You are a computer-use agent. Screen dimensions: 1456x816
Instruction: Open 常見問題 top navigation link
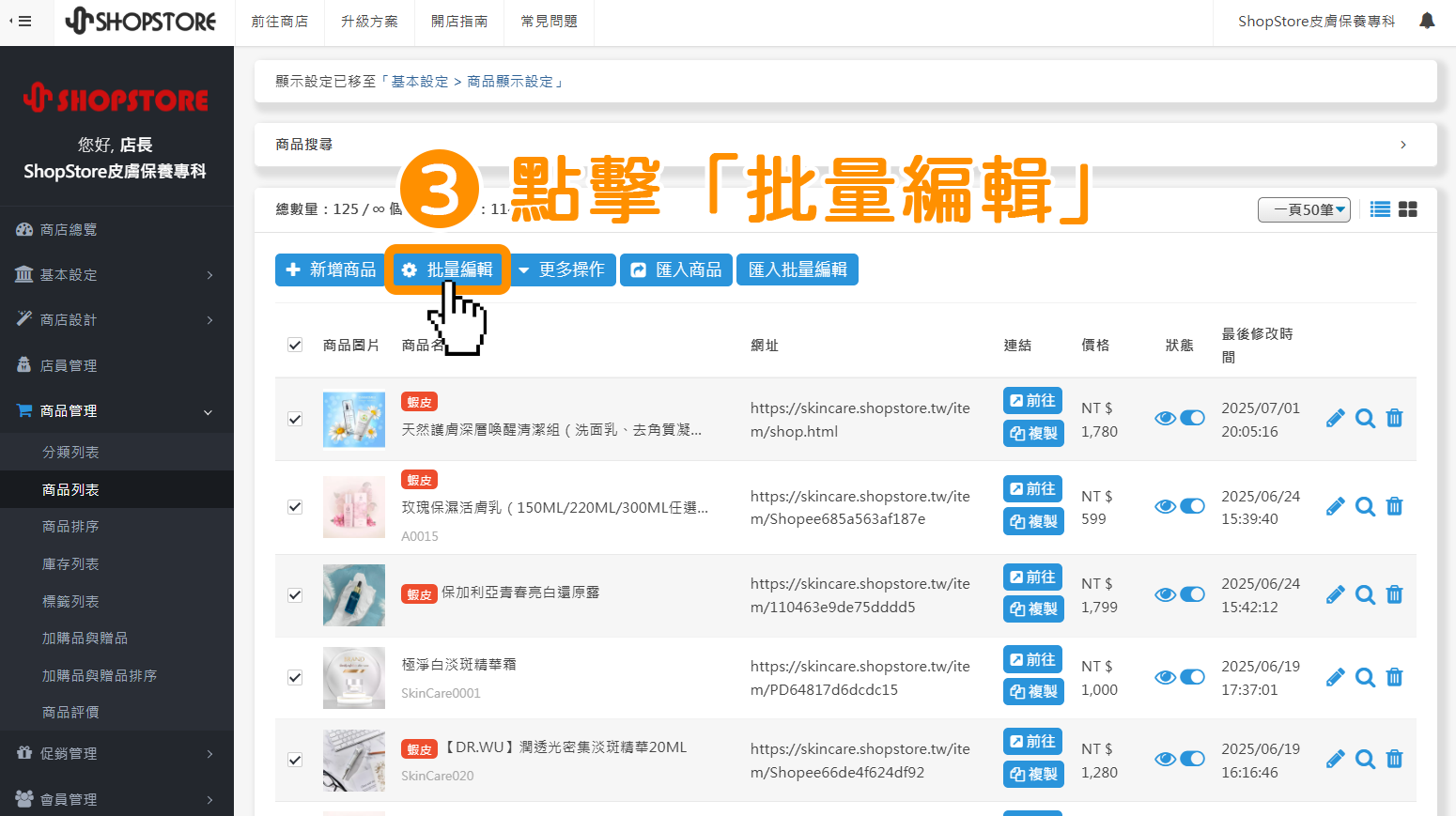point(550,22)
